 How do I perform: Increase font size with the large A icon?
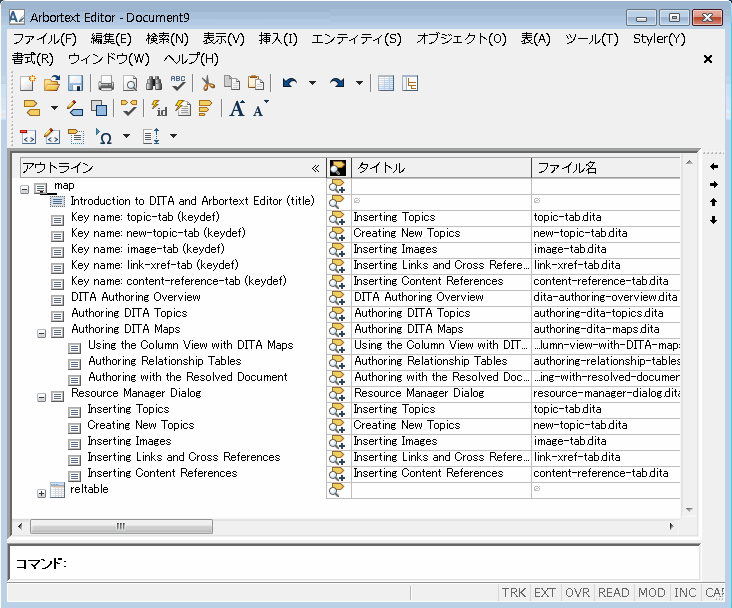tap(237, 108)
